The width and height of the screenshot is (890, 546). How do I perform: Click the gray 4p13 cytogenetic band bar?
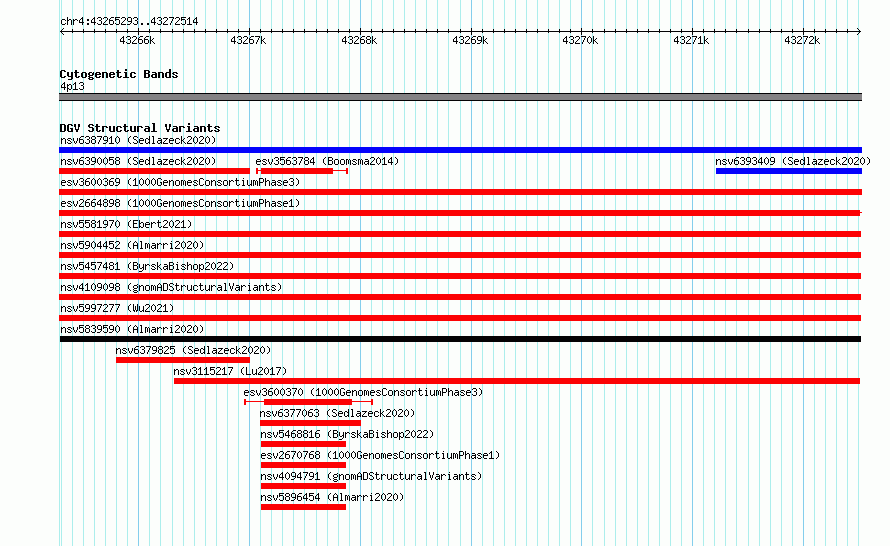(460, 97)
